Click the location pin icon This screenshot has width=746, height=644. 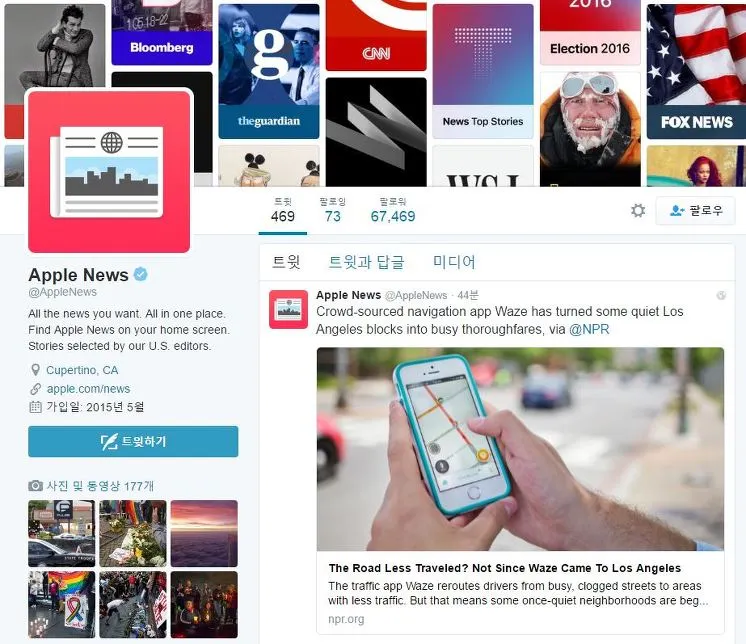35,370
